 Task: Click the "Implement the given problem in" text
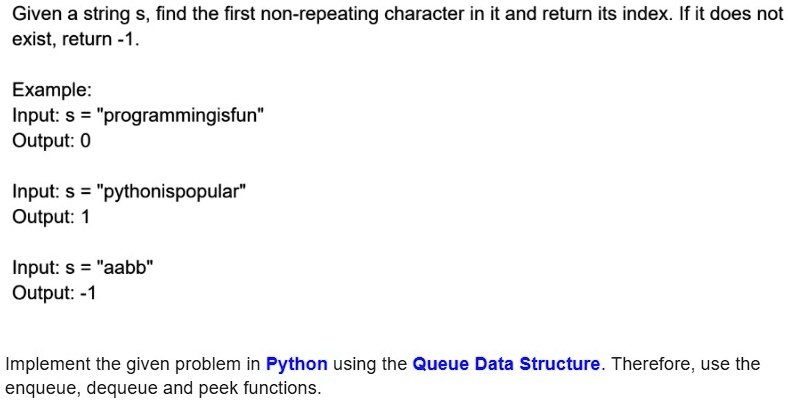[133, 364]
